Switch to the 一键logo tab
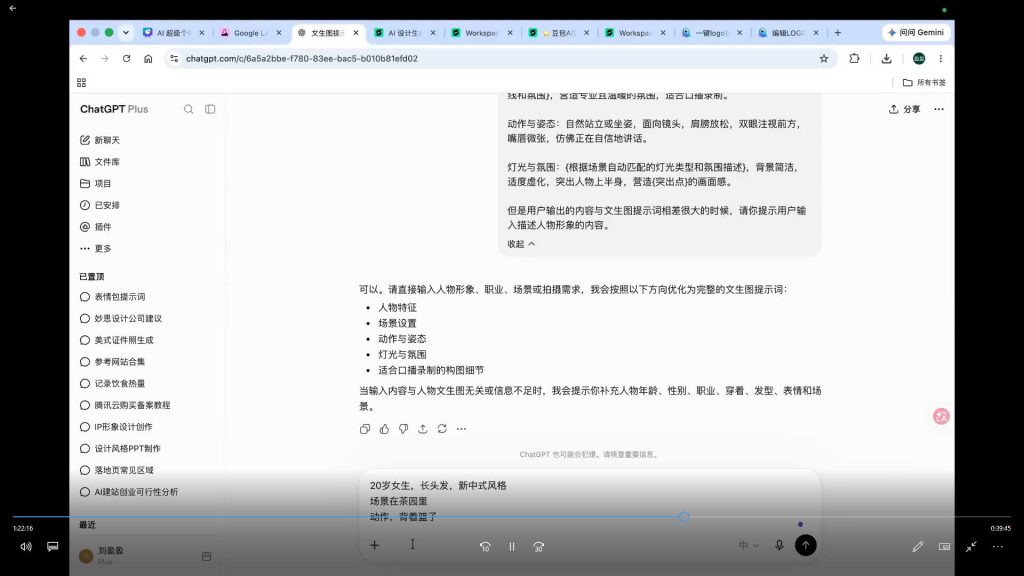 click(712, 33)
